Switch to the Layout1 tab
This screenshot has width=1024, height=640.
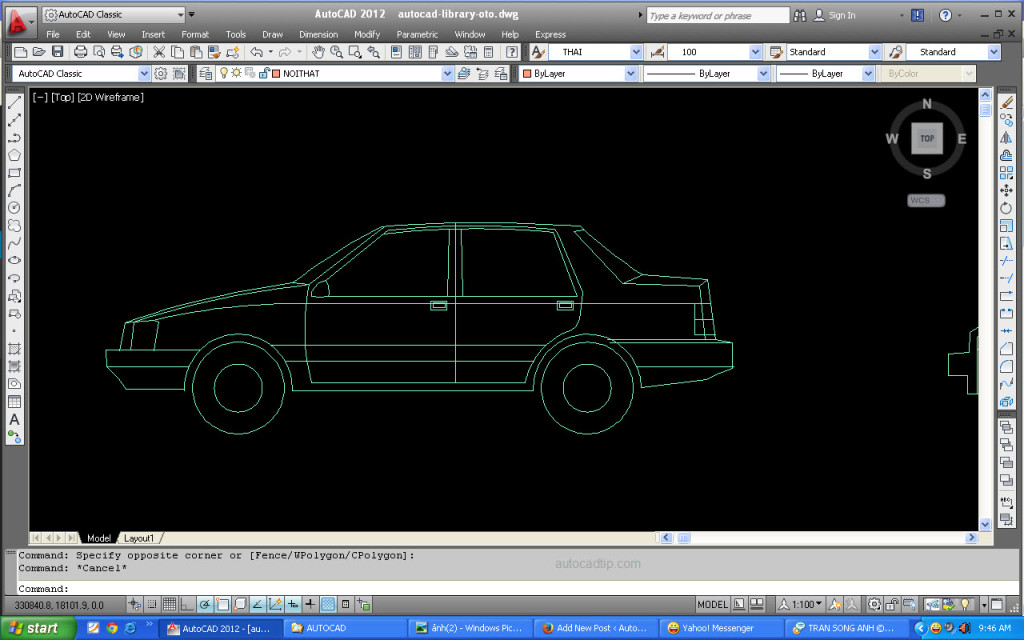(139, 538)
